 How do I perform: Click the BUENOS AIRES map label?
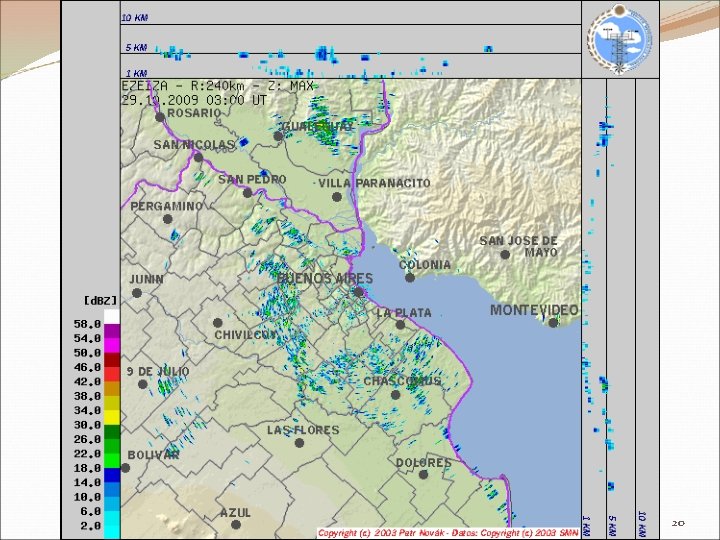325,278
